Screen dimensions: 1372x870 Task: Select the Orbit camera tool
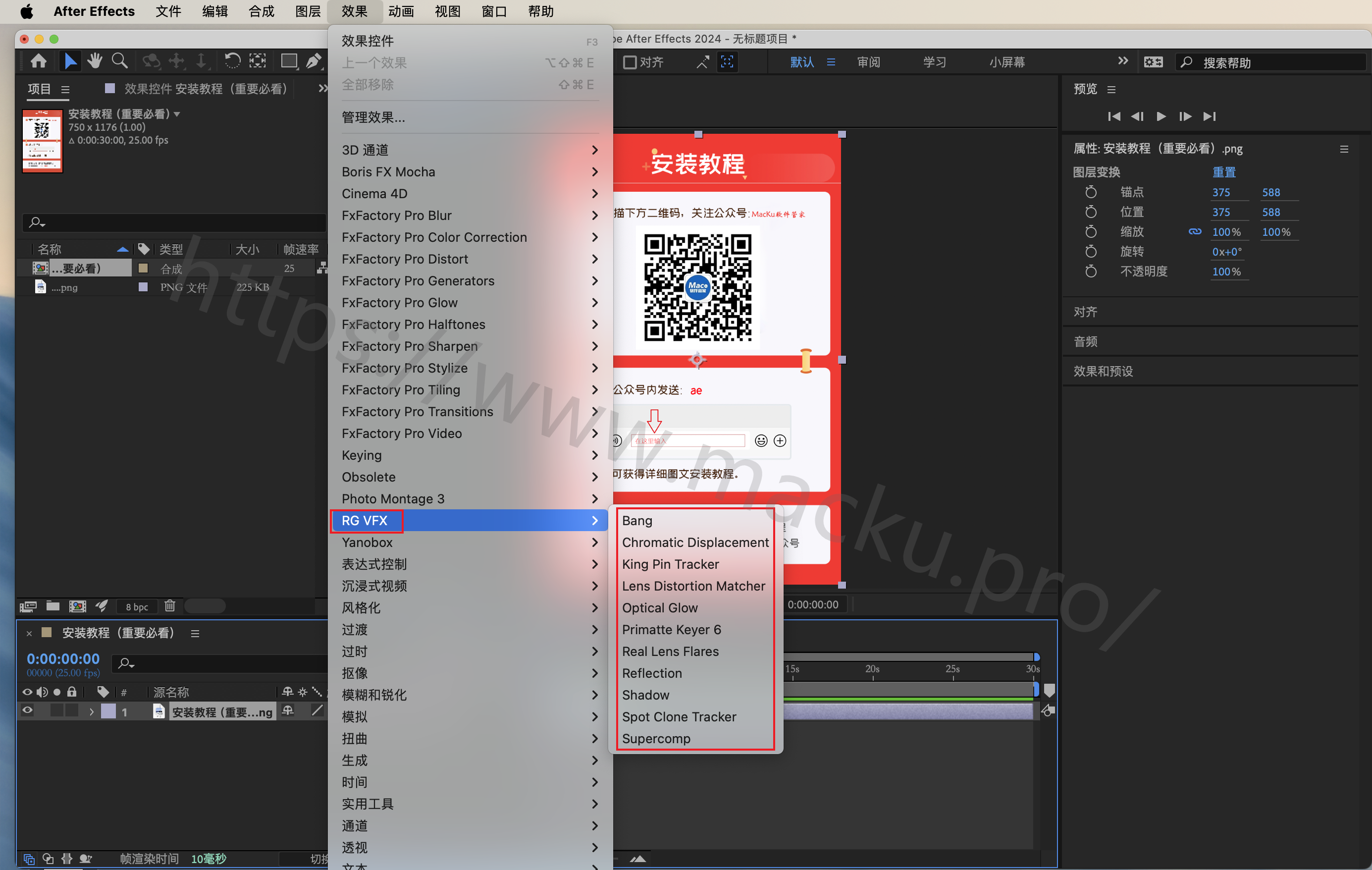151,61
